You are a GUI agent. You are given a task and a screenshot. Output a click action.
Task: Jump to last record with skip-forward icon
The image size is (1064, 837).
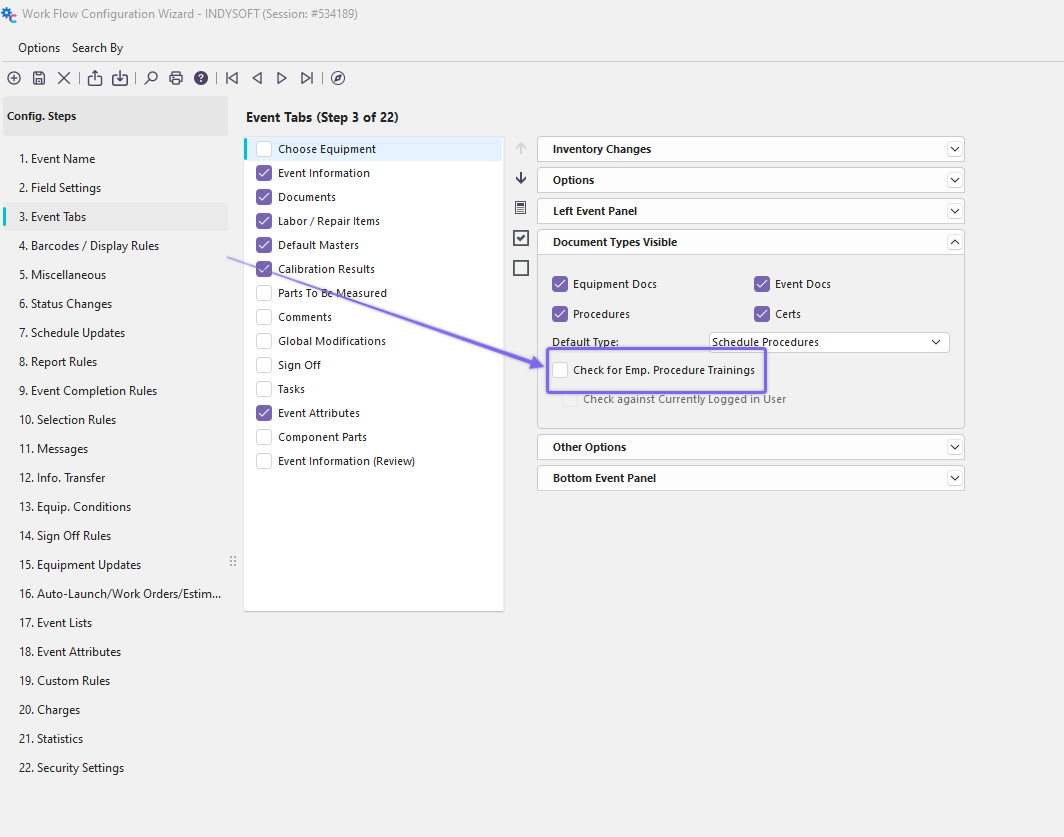[307, 78]
